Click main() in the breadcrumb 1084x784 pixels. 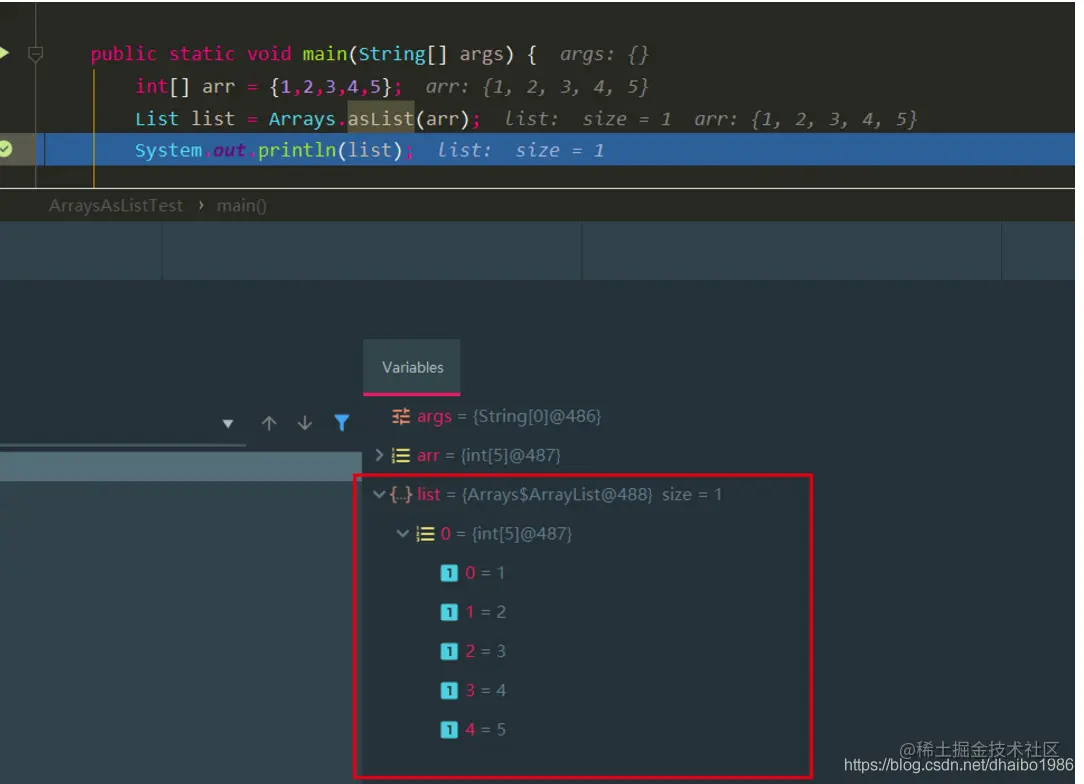tap(241, 205)
